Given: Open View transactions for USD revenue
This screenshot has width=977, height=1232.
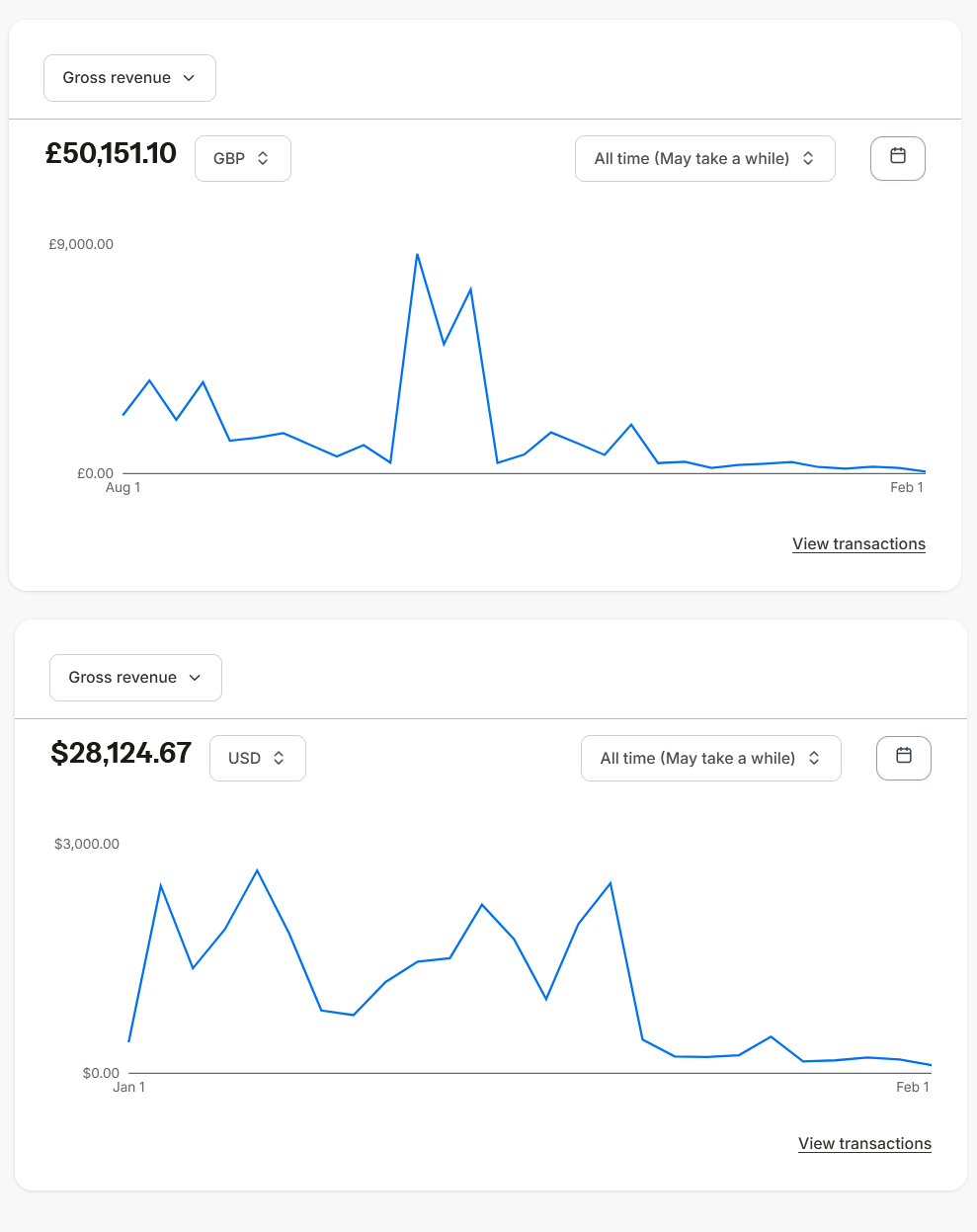Looking at the screenshot, I should tap(864, 1143).
